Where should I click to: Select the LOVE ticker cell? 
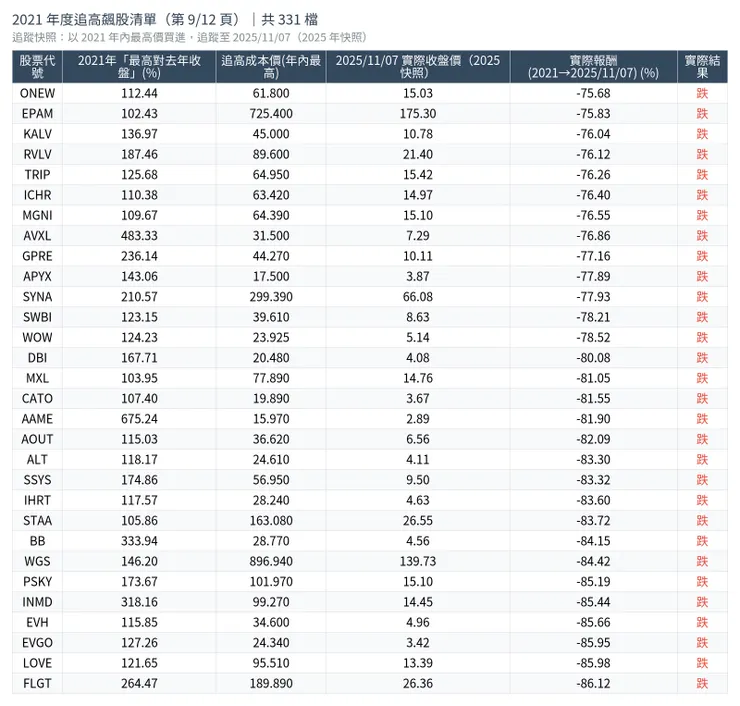[37, 663]
